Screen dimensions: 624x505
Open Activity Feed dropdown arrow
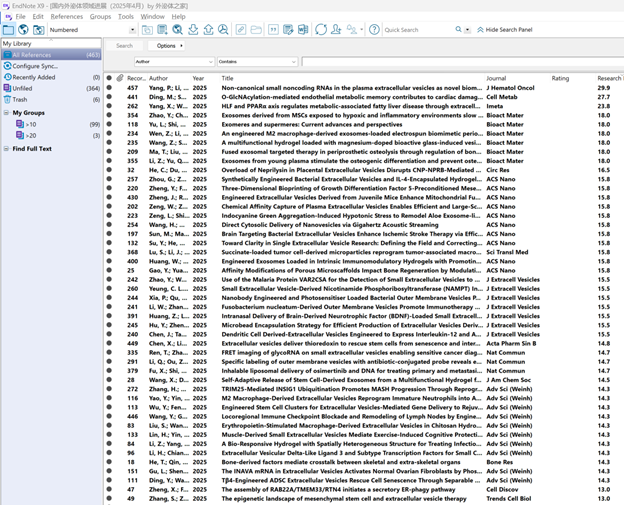[x=361, y=29]
